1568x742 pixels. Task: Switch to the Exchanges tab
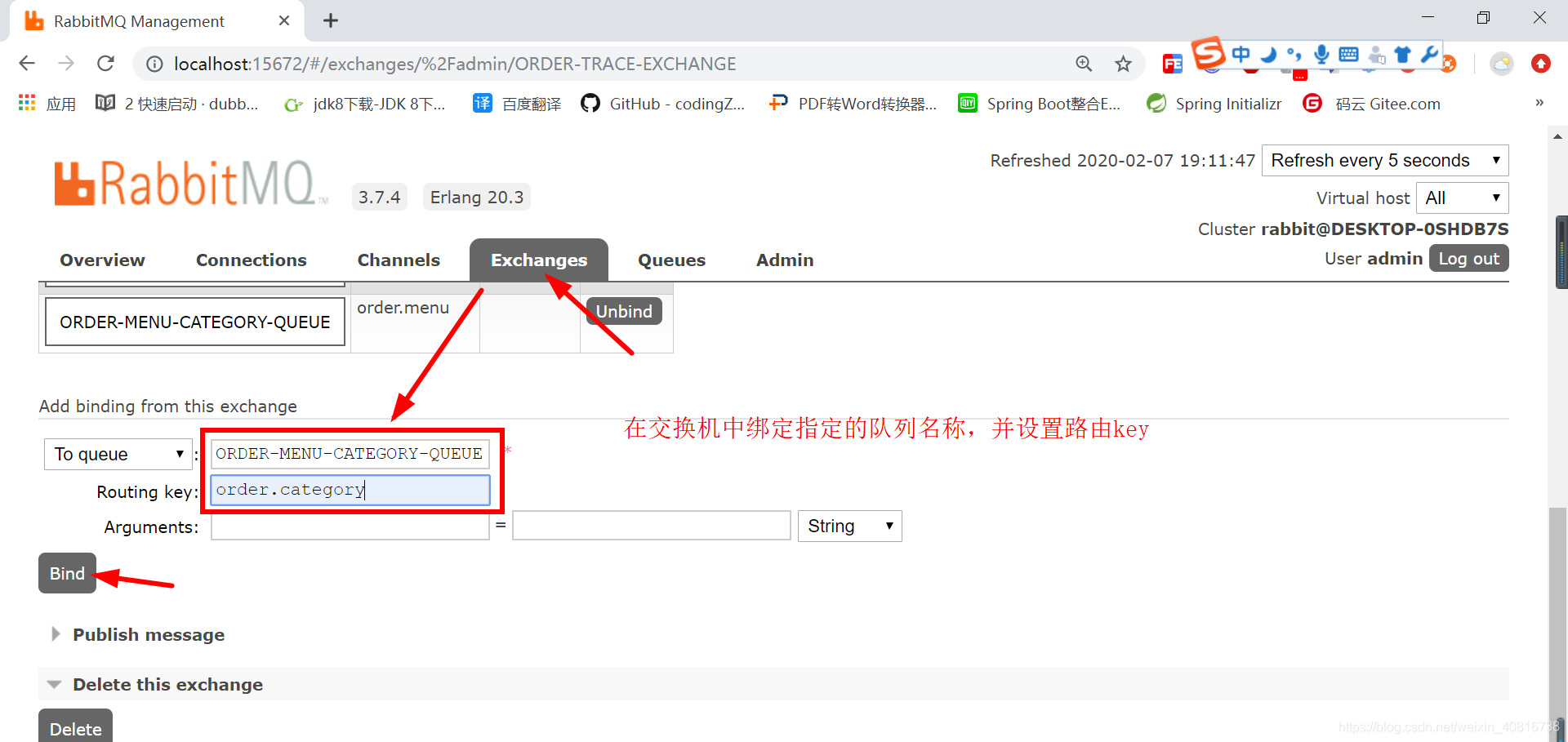click(x=539, y=260)
